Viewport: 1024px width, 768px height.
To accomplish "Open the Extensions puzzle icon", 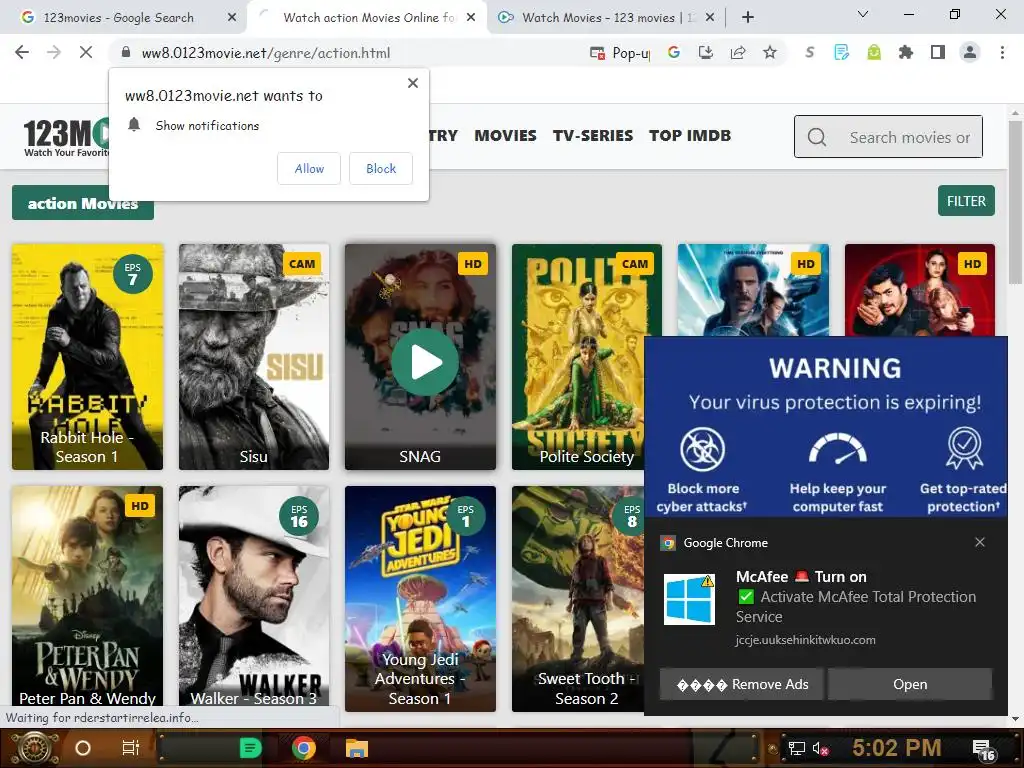I will [906, 52].
